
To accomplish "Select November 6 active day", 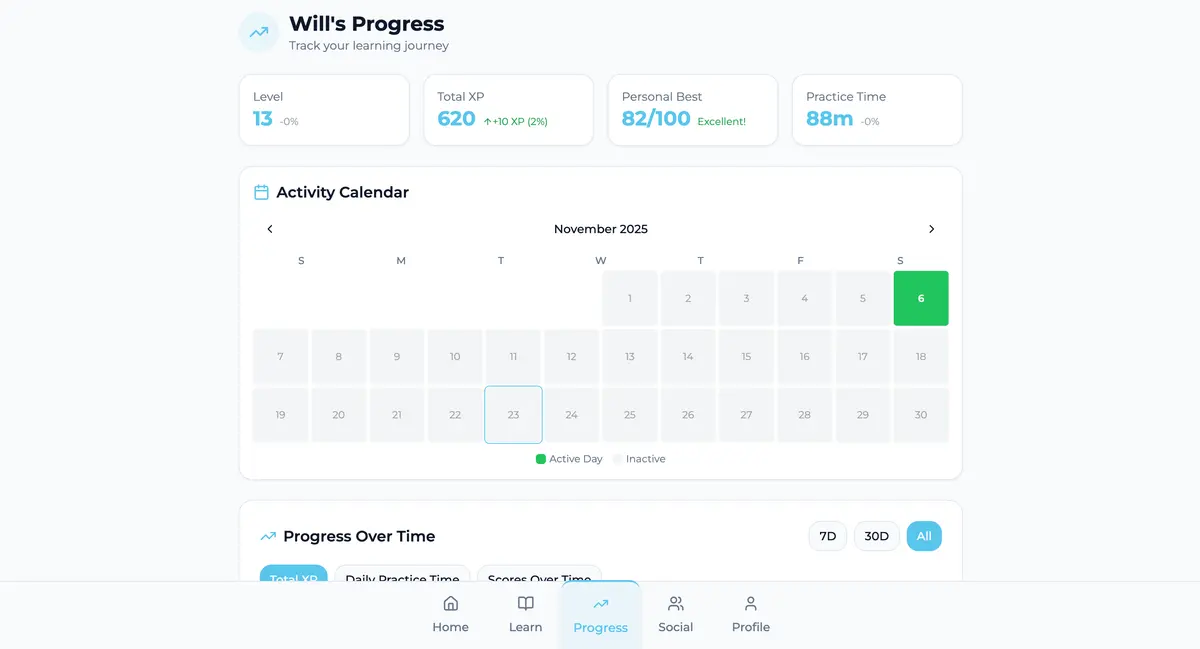I will [x=921, y=298].
